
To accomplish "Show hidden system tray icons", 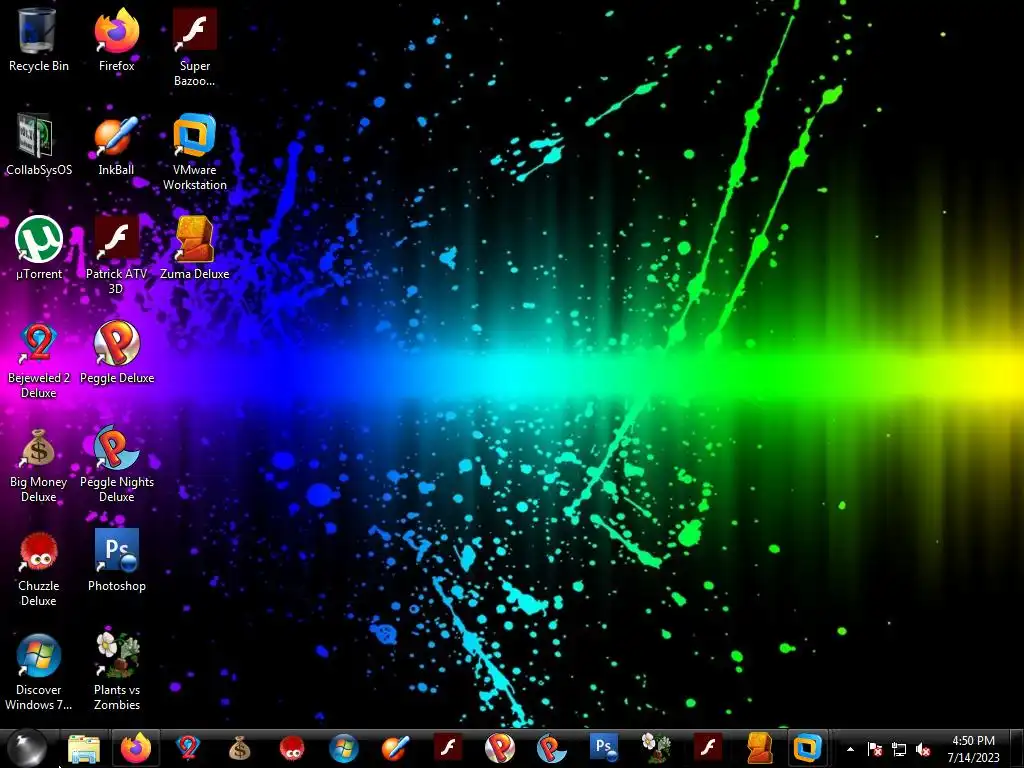I will [x=850, y=749].
